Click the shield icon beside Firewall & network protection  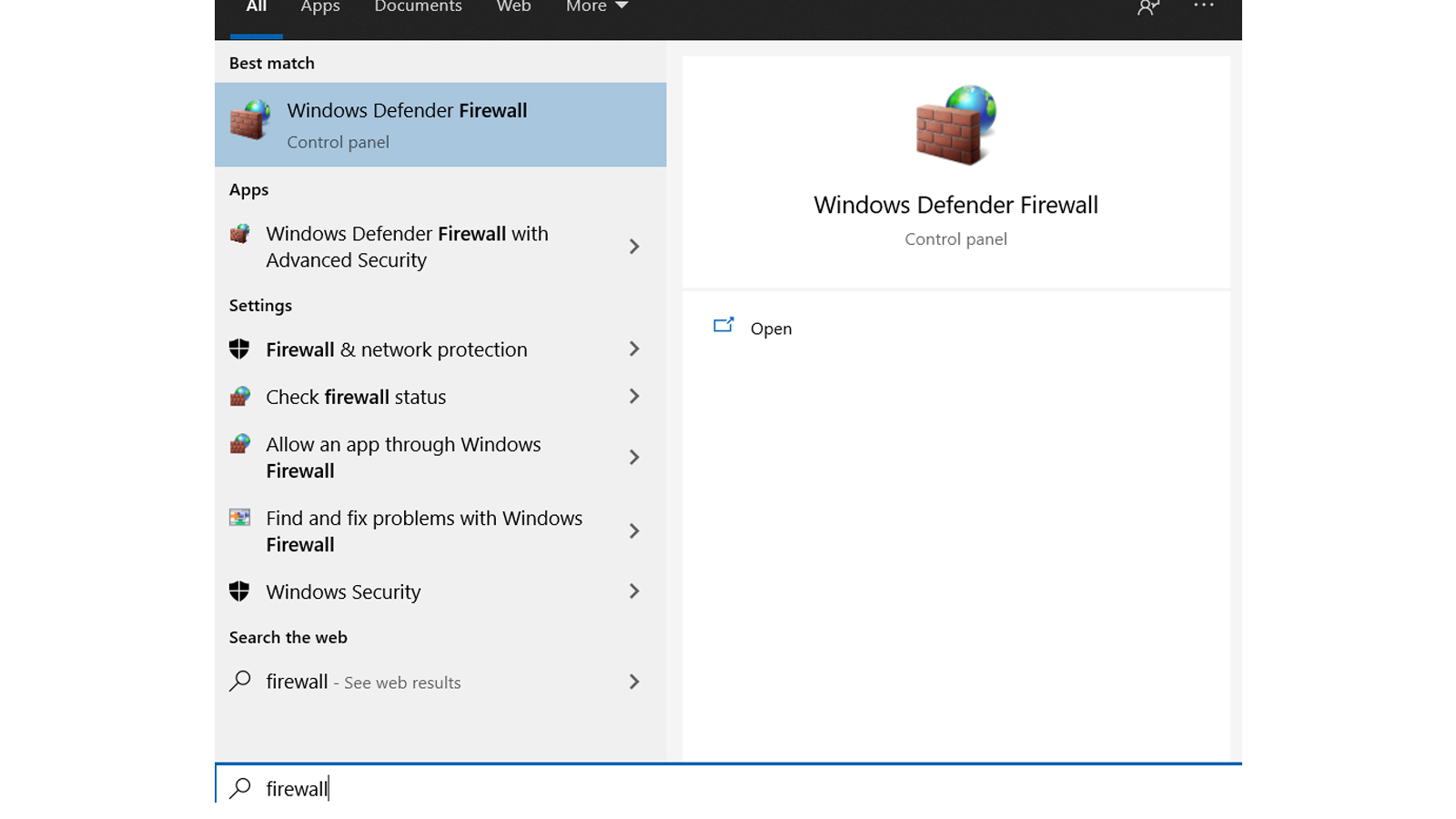239,349
